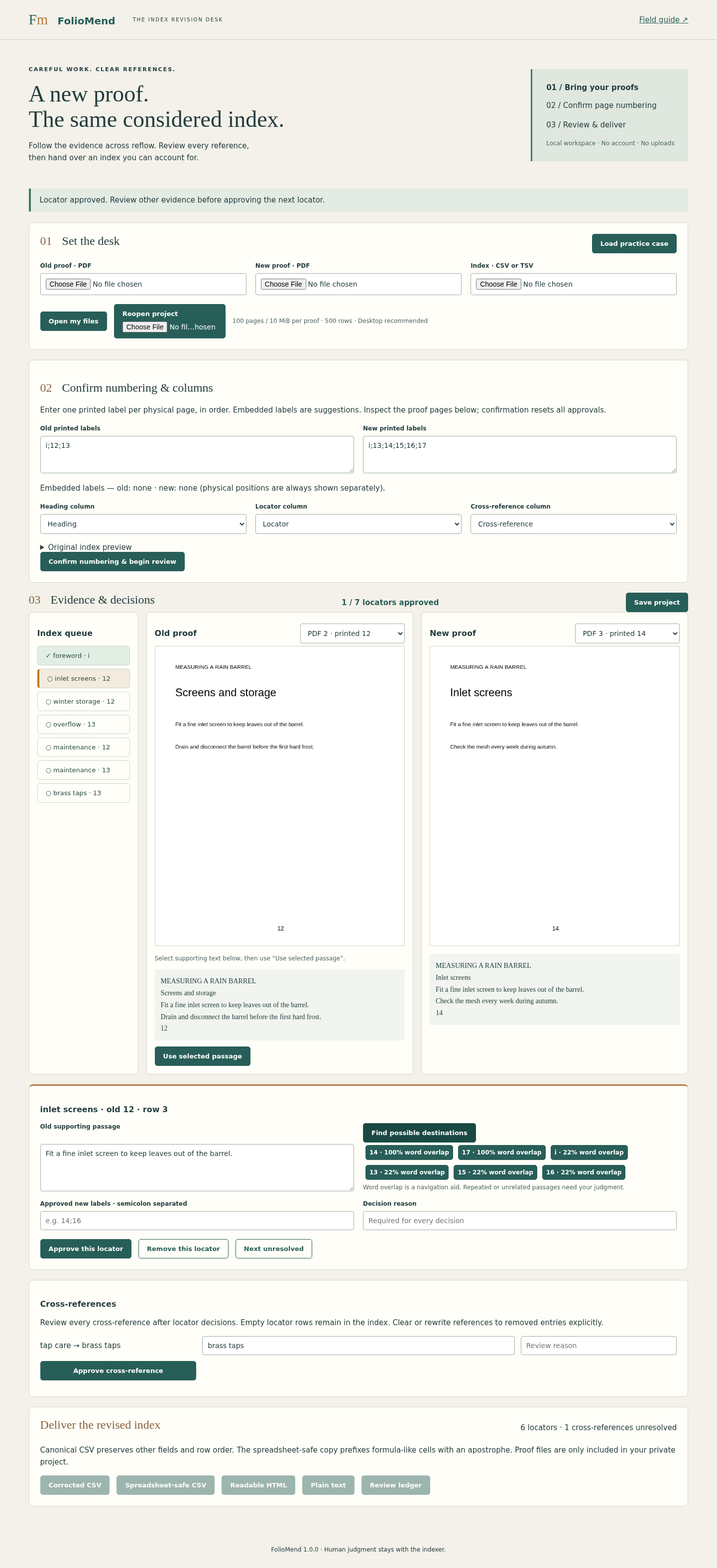Click Next unresolved button
The height and width of the screenshot is (1568, 717).
[x=273, y=1249]
